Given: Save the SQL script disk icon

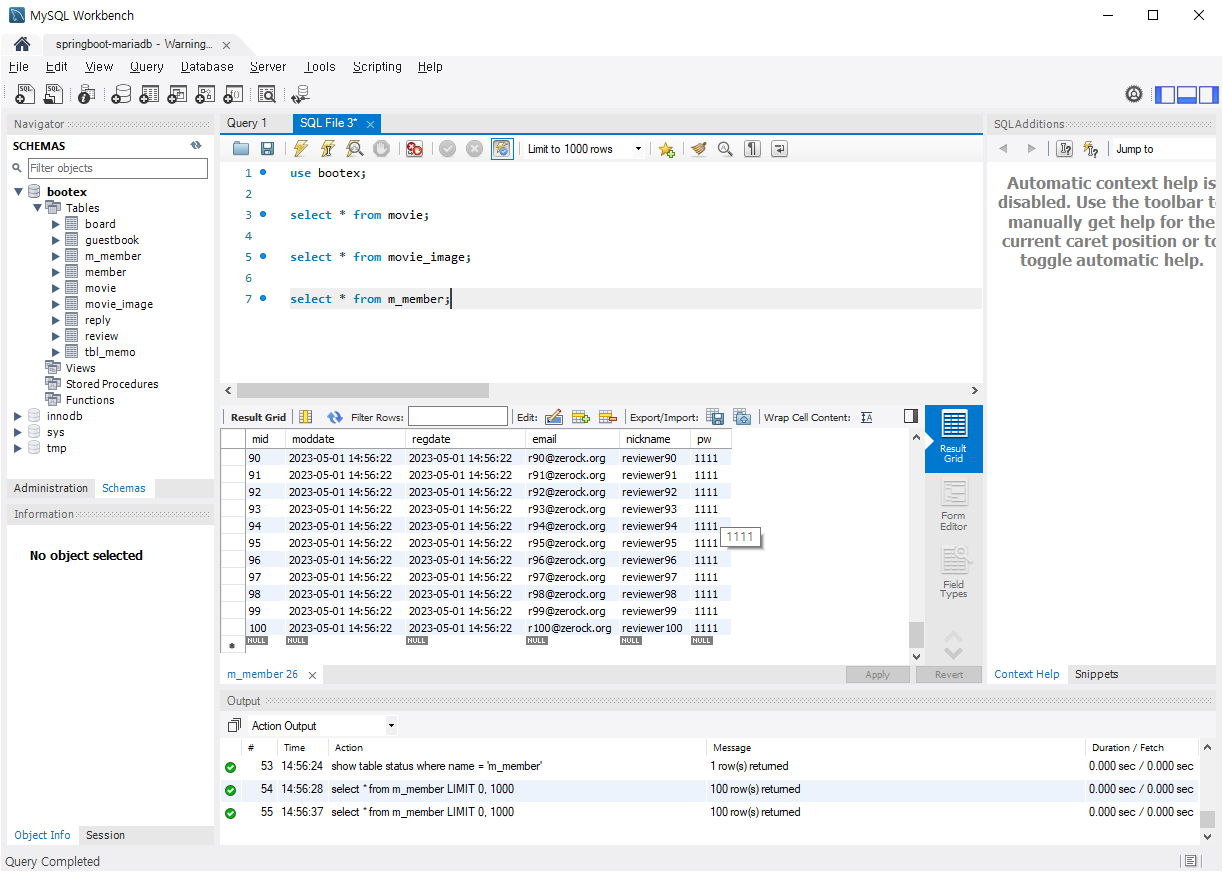Looking at the screenshot, I should point(267,149).
